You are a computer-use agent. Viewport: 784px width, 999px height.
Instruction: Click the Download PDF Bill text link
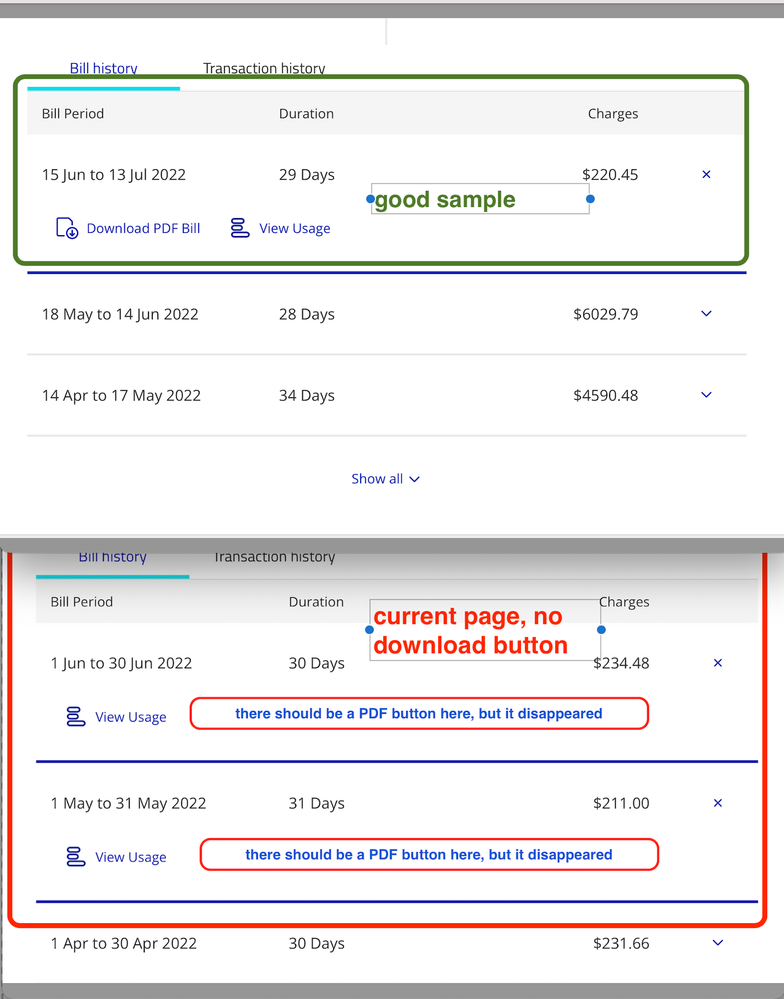pos(143,229)
